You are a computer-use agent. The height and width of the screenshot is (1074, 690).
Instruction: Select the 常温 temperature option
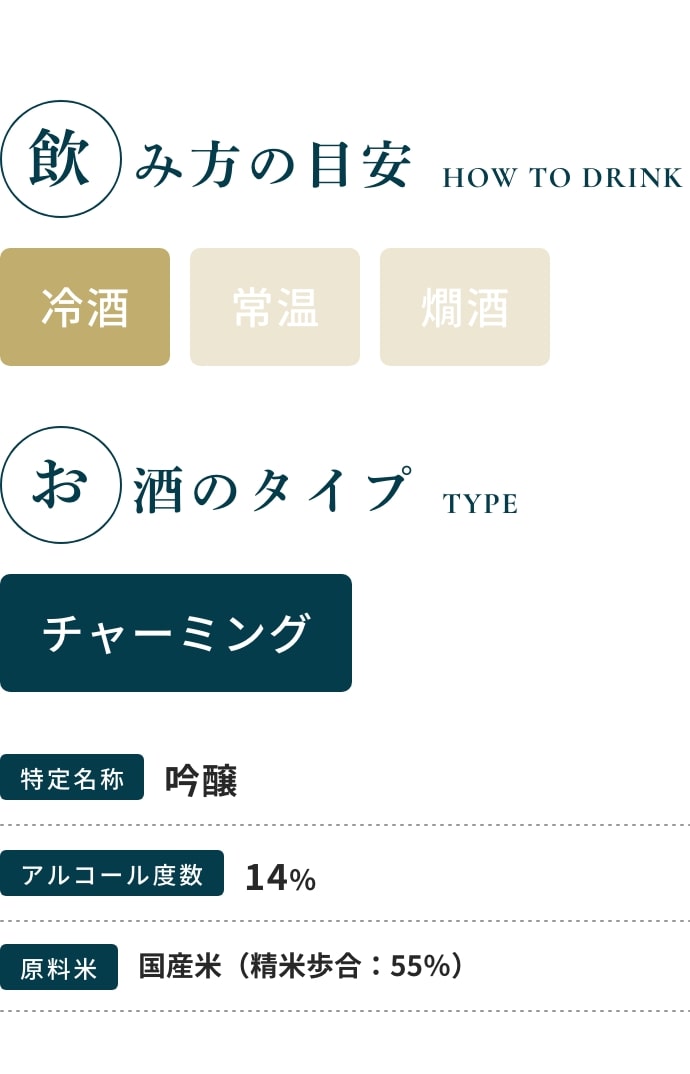click(275, 307)
